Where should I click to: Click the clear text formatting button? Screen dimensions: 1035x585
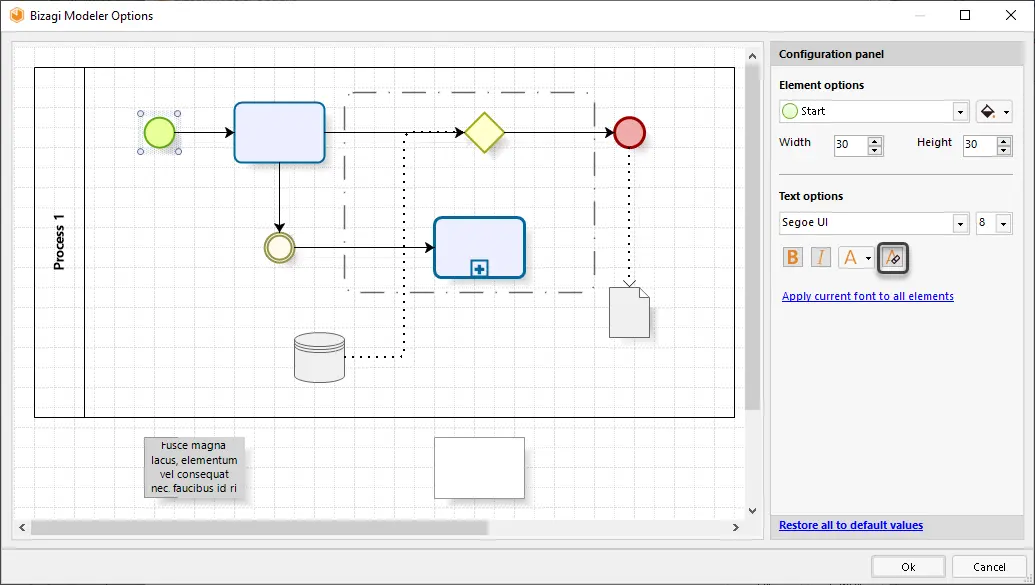[892, 258]
